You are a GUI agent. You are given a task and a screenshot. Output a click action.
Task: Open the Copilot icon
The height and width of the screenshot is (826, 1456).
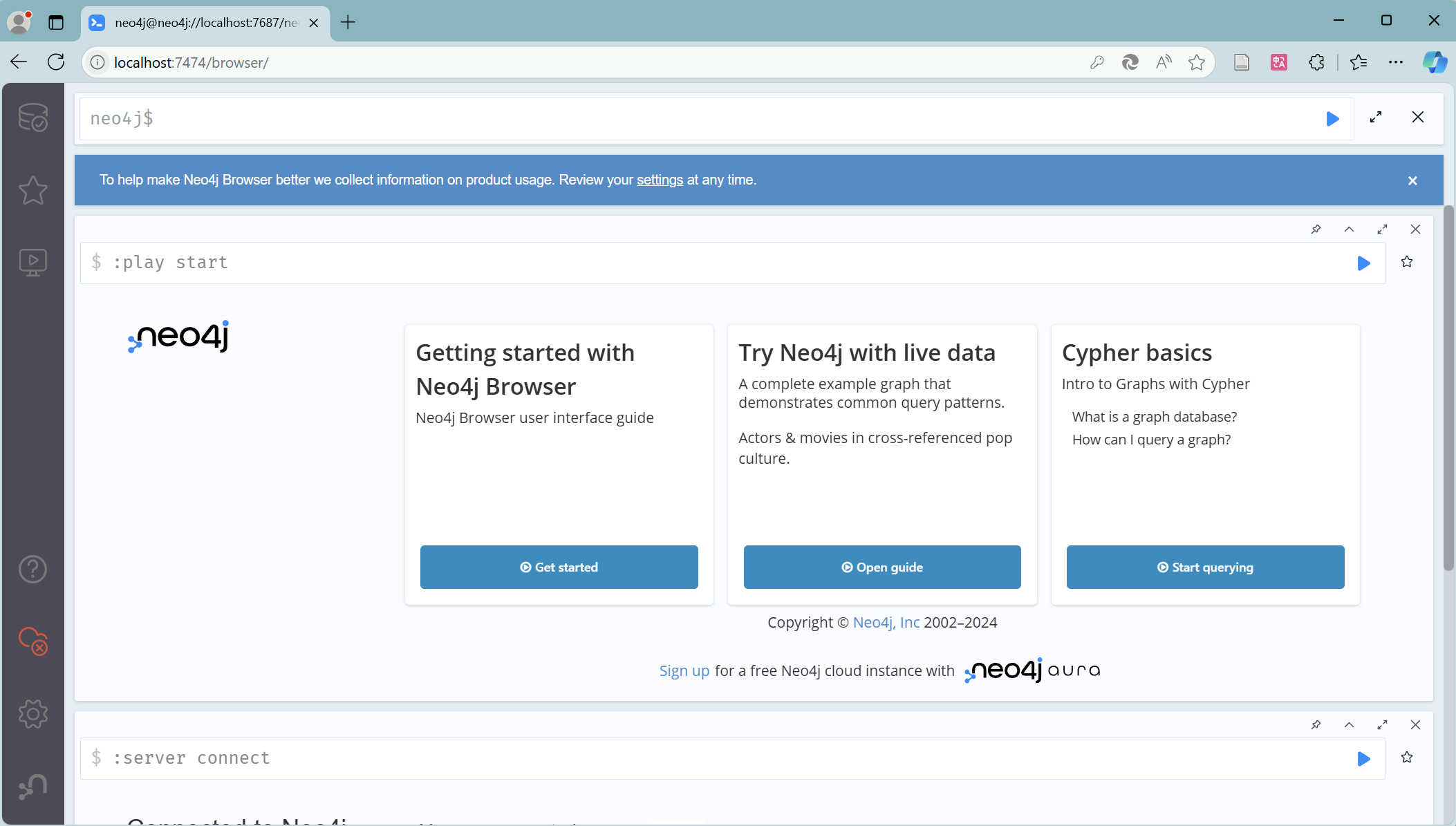(x=1435, y=62)
